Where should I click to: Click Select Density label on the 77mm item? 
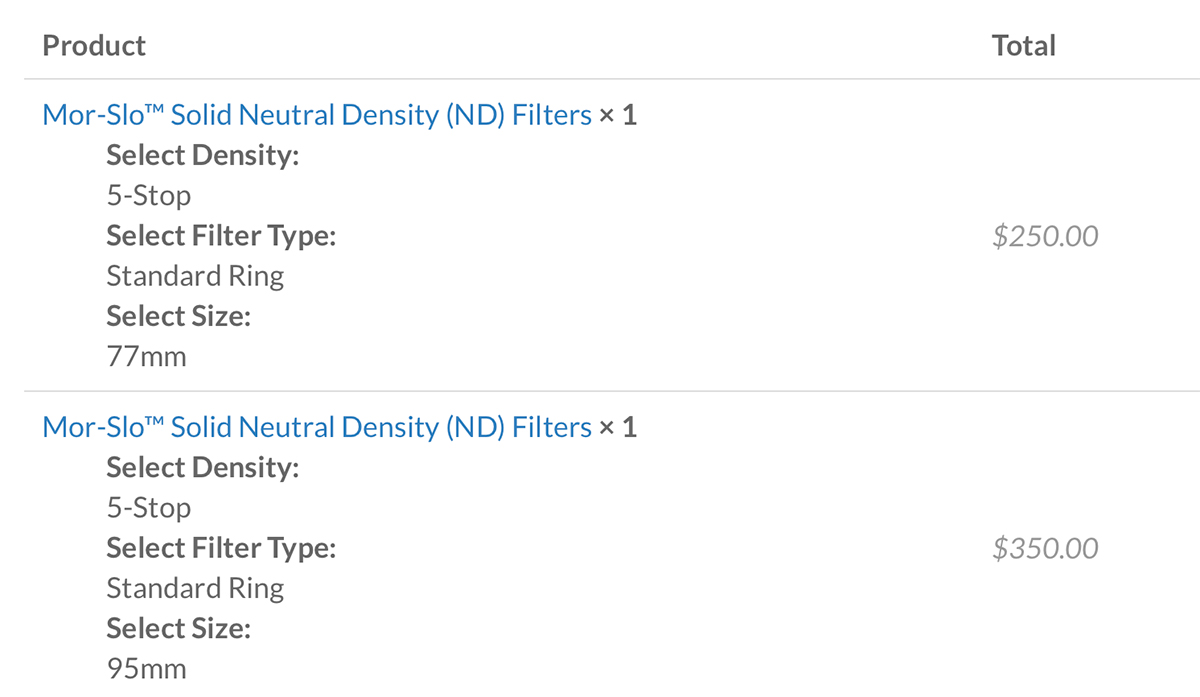pyautogui.click(x=203, y=156)
